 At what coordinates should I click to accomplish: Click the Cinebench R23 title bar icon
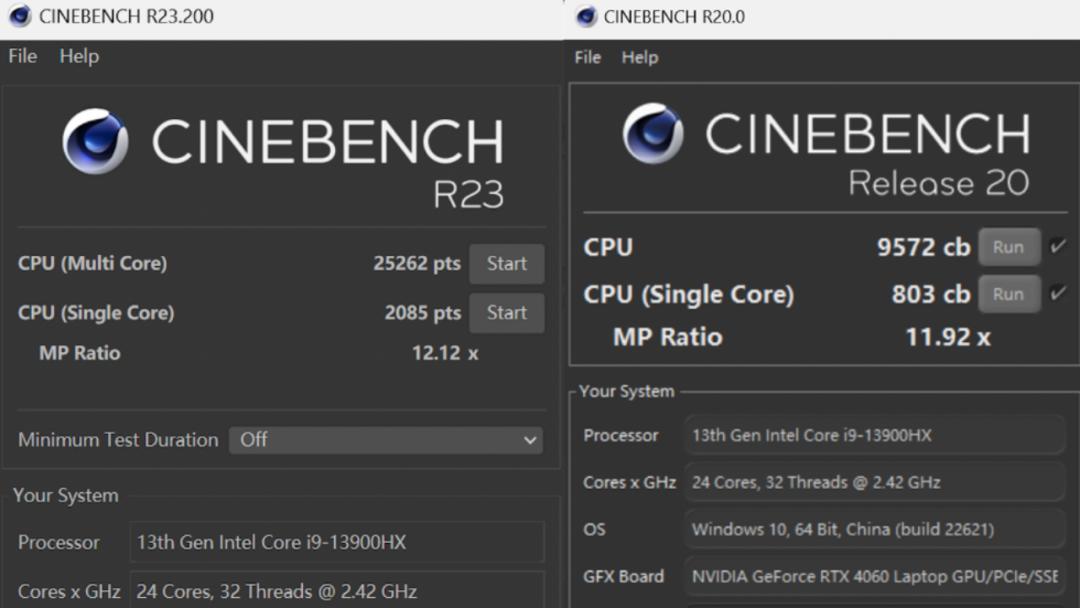click(20, 17)
